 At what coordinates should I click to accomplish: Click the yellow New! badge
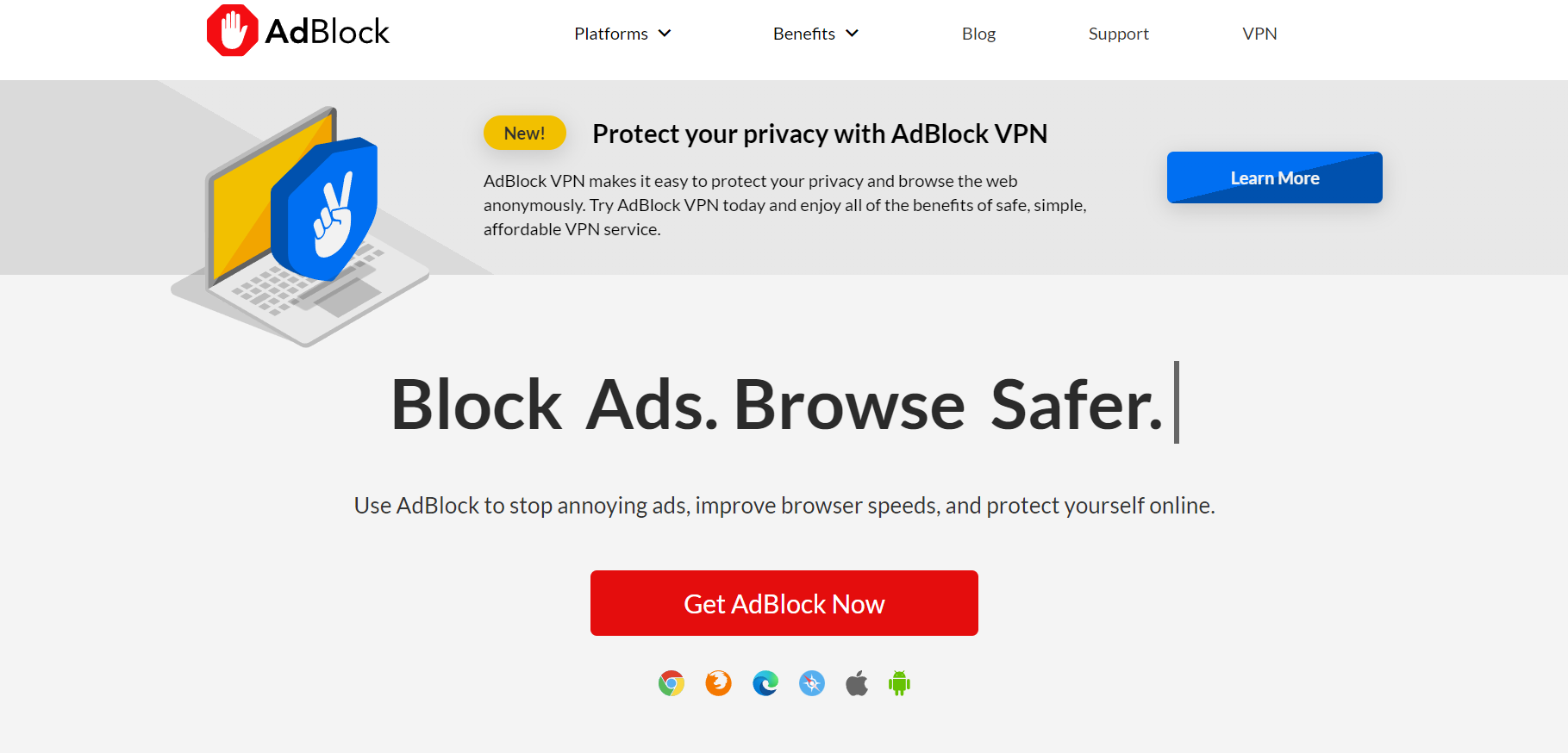click(524, 134)
